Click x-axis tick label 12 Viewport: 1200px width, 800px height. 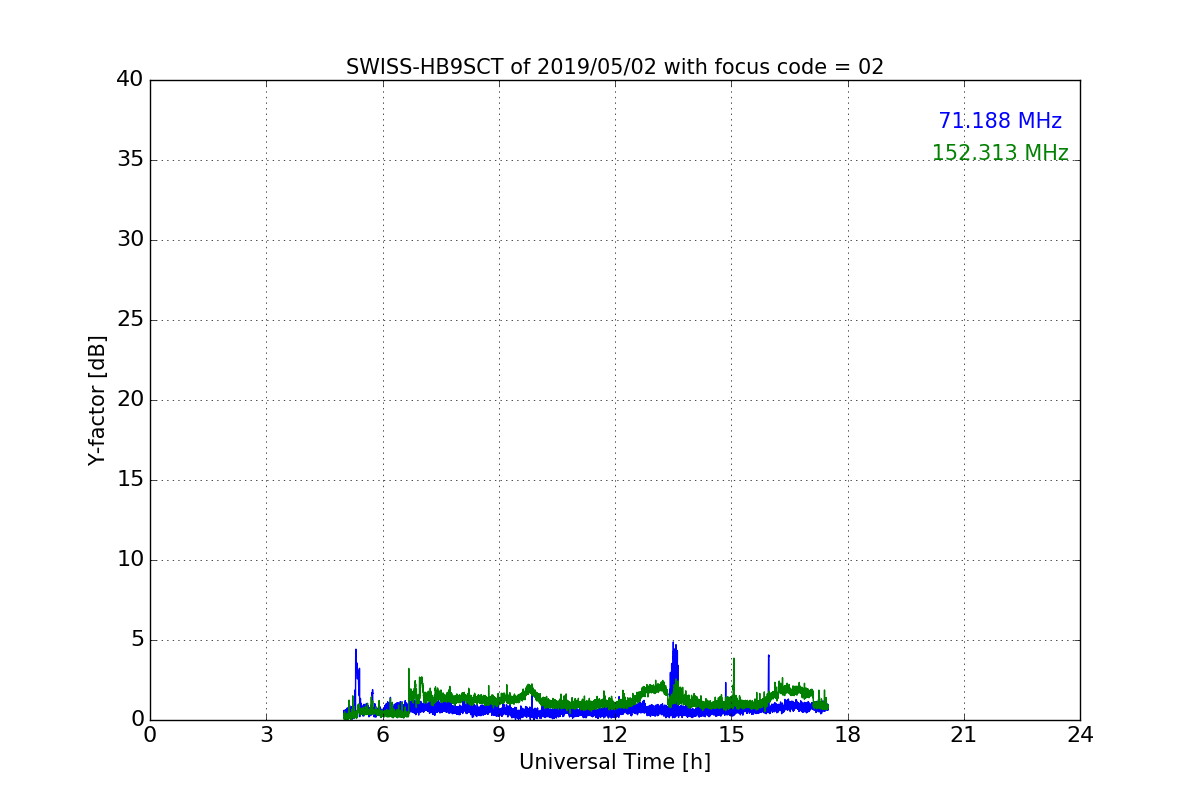coord(615,735)
